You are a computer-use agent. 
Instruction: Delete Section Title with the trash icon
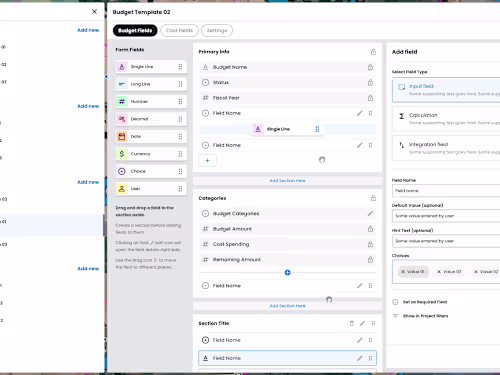tap(352, 323)
